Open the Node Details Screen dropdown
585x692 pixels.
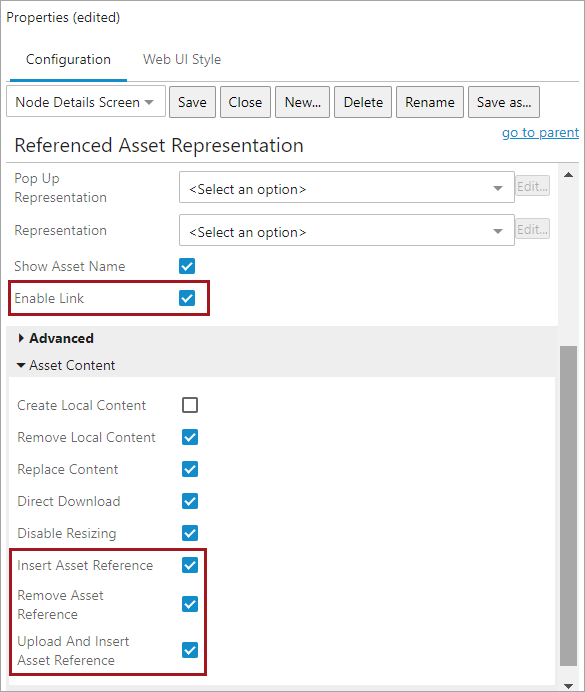click(x=86, y=102)
